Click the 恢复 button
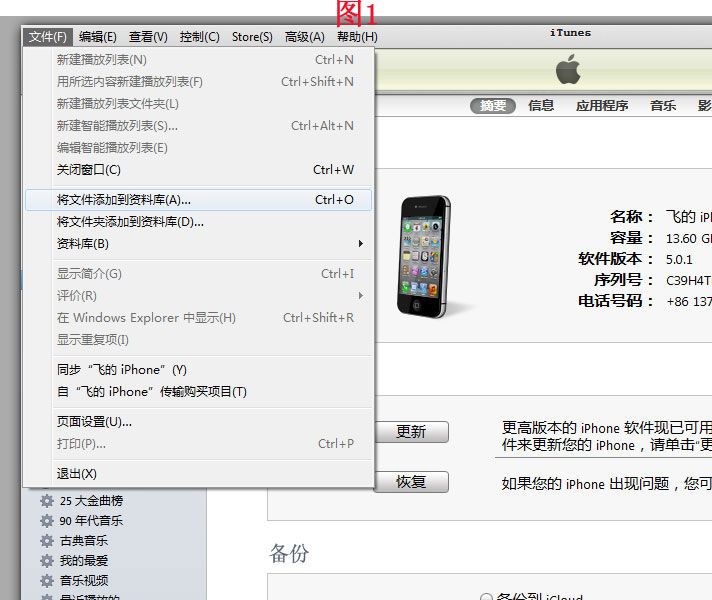 click(410, 482)
